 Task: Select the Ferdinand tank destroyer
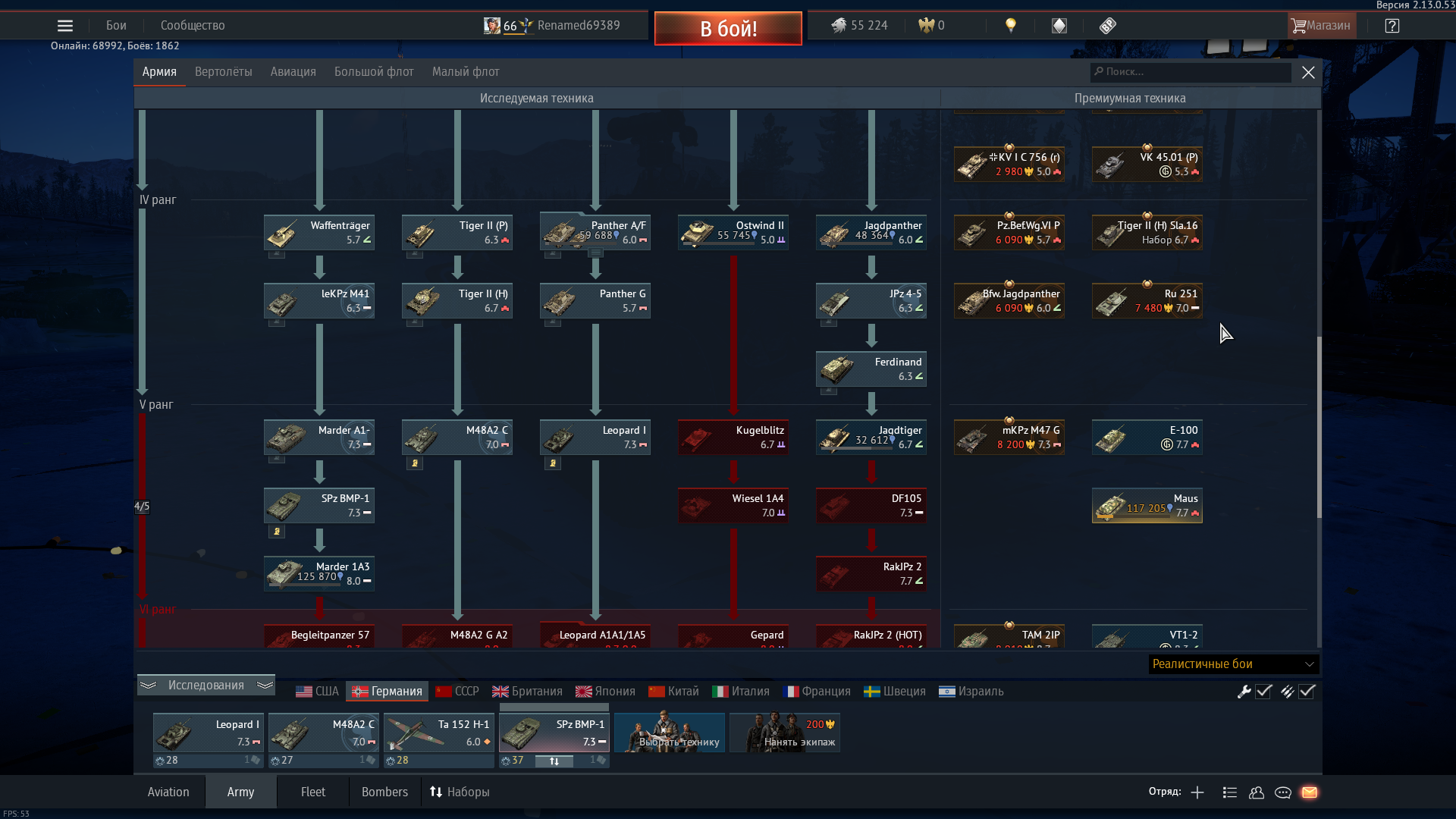pos(871,369)
